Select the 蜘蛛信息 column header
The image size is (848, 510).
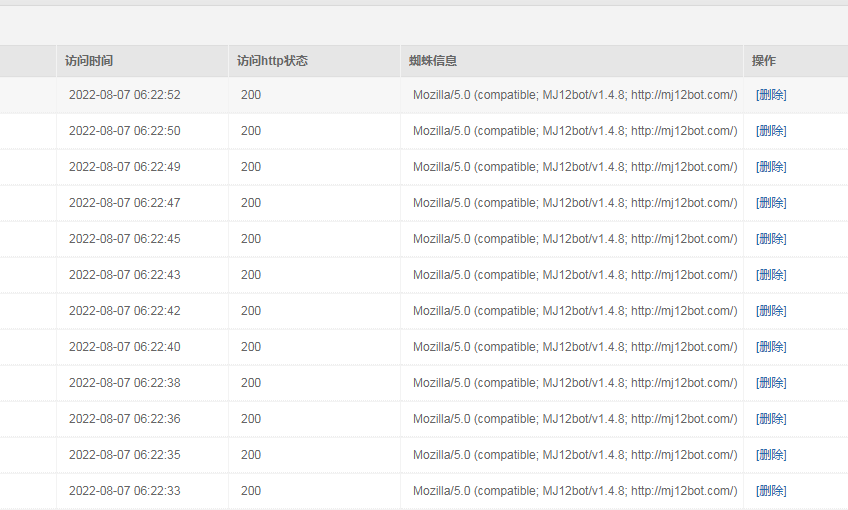[433, 61]
